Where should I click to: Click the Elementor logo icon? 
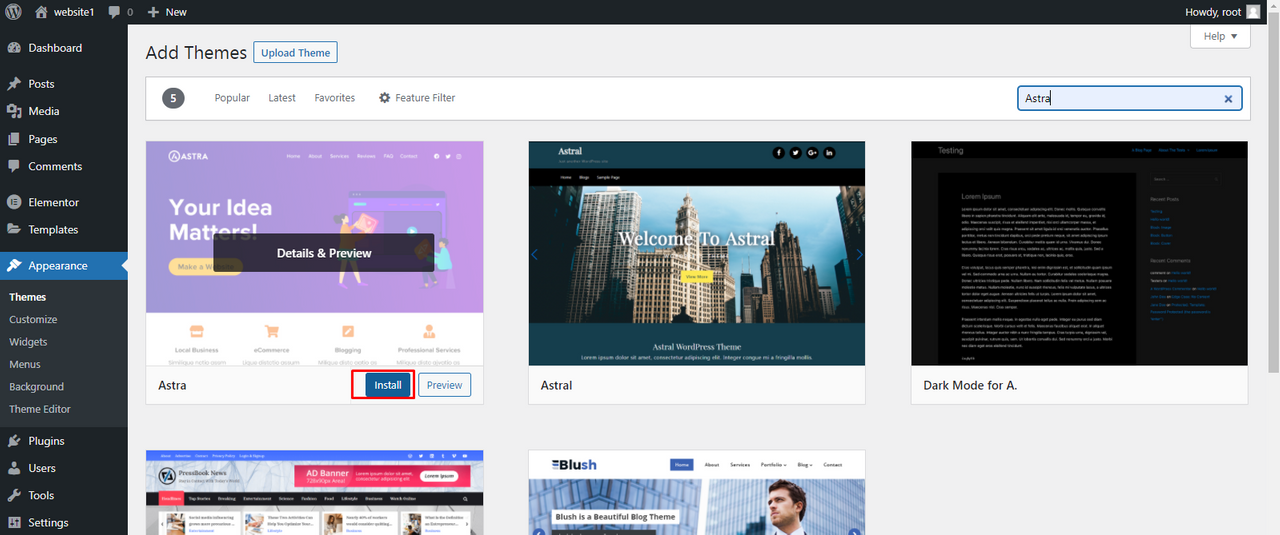click(14, 202)
